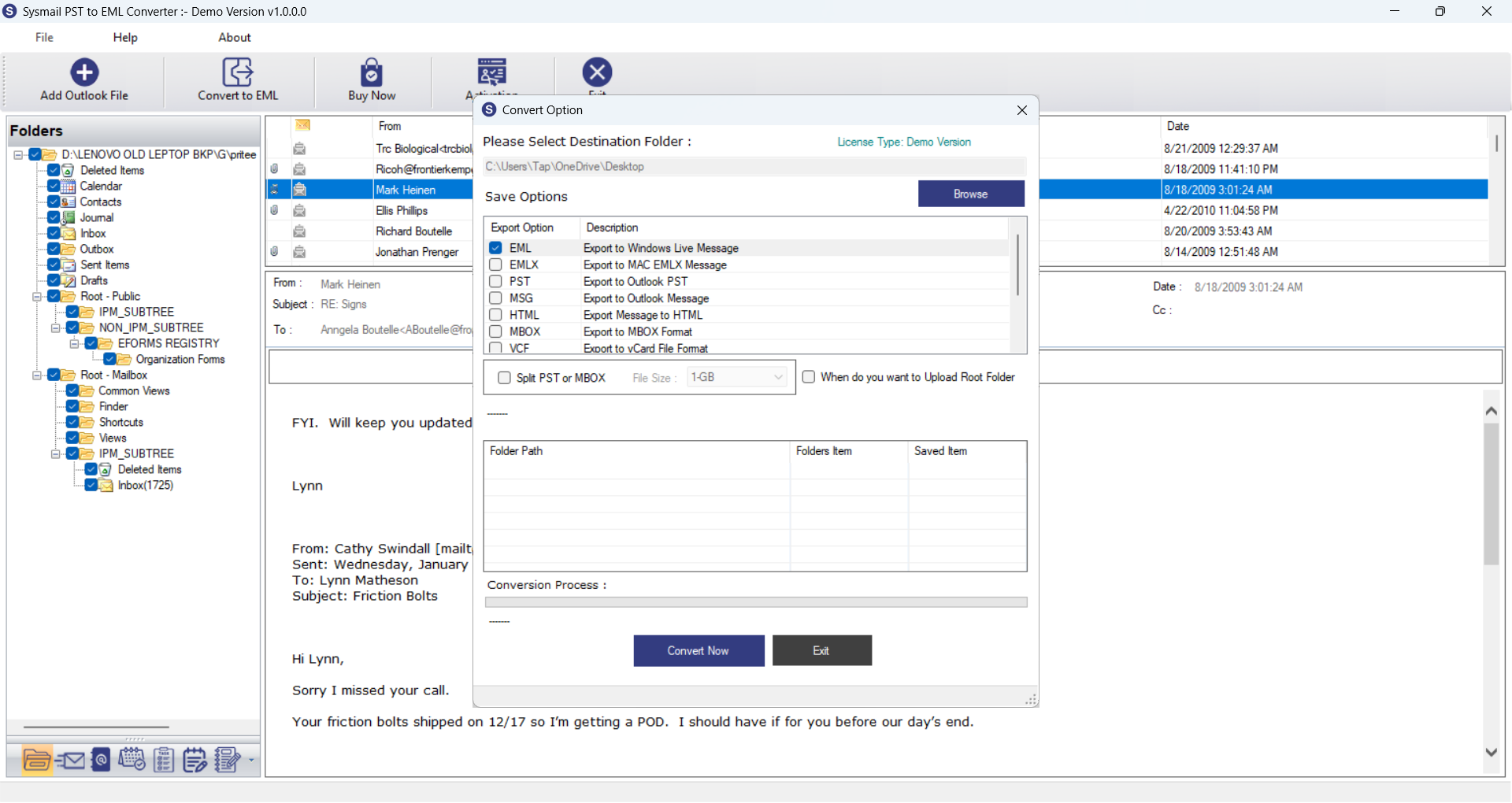1512x803 pixels.
Task: Click the Browse button
Action: pyautogui.click(x=971, y=194)
